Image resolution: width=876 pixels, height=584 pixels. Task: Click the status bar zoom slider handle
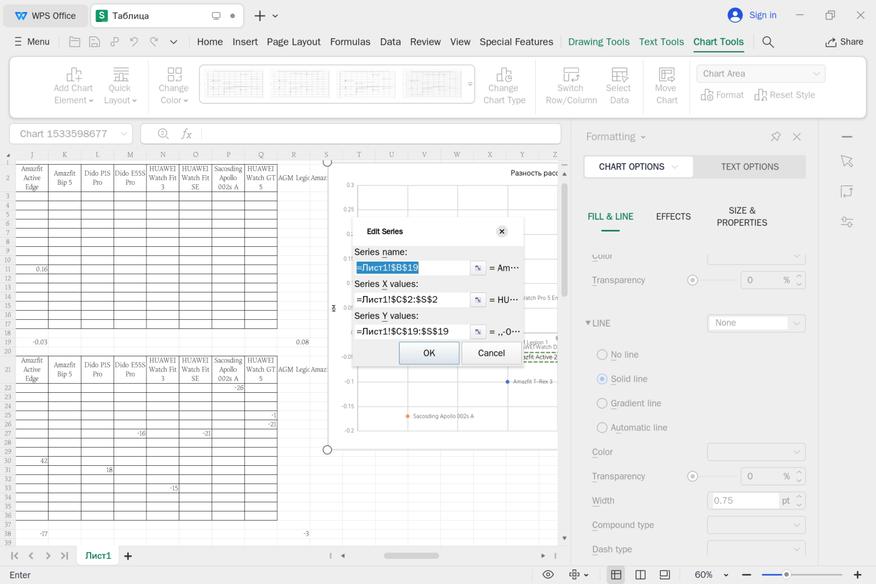786,574
